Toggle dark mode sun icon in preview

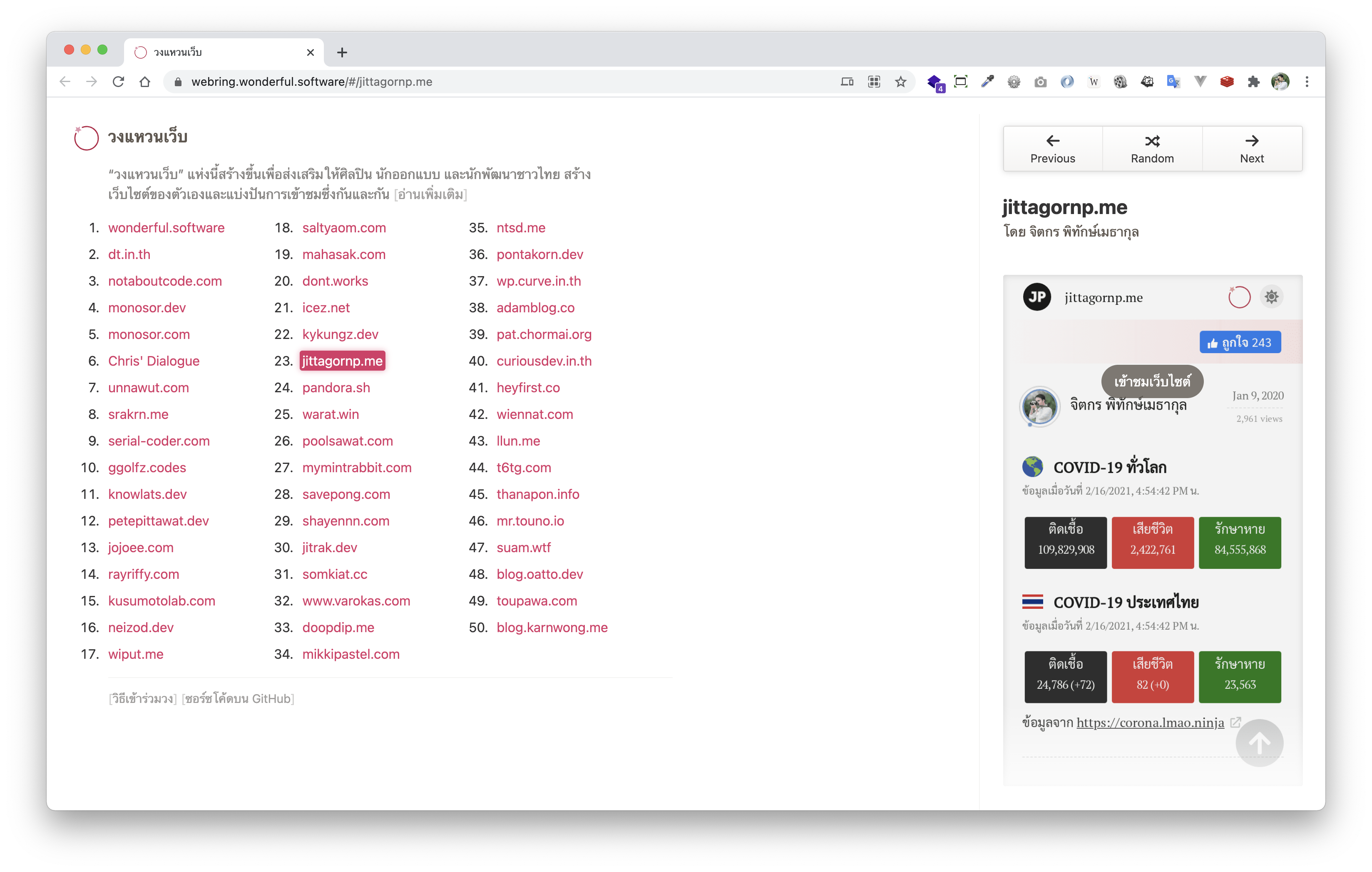(x=1271, y=297)
